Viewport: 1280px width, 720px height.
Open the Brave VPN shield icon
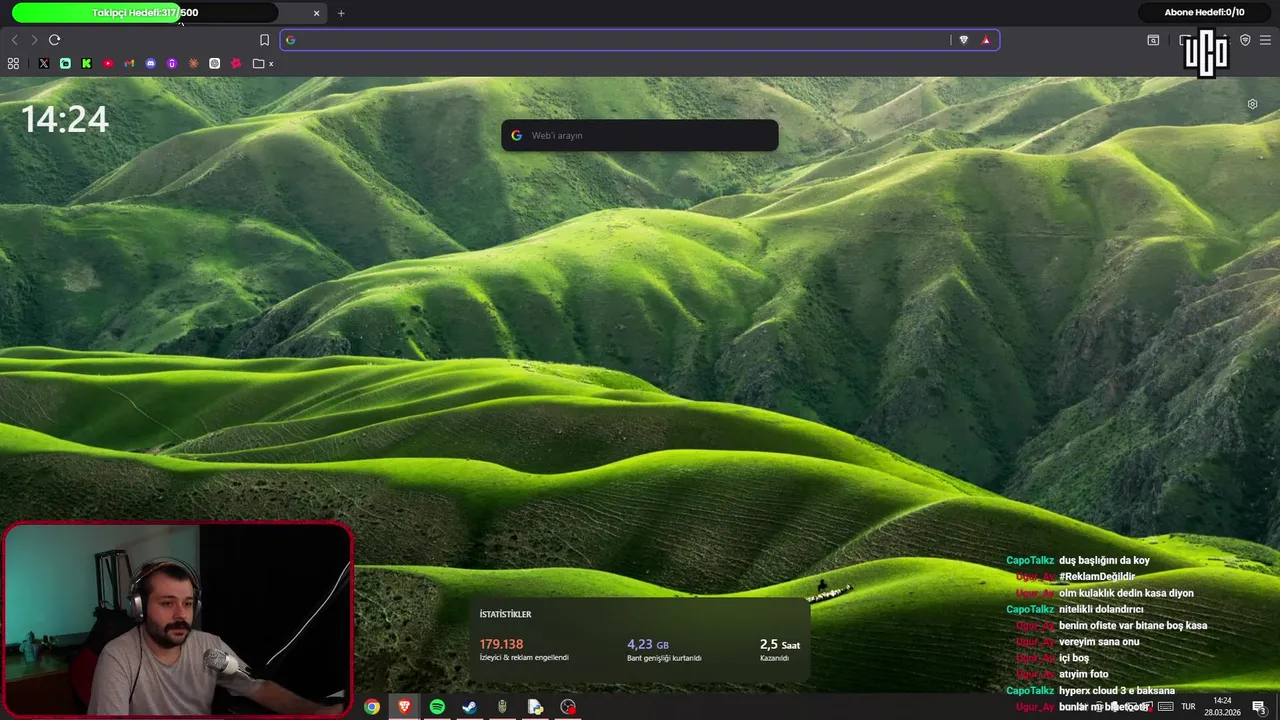point(1245,40)
